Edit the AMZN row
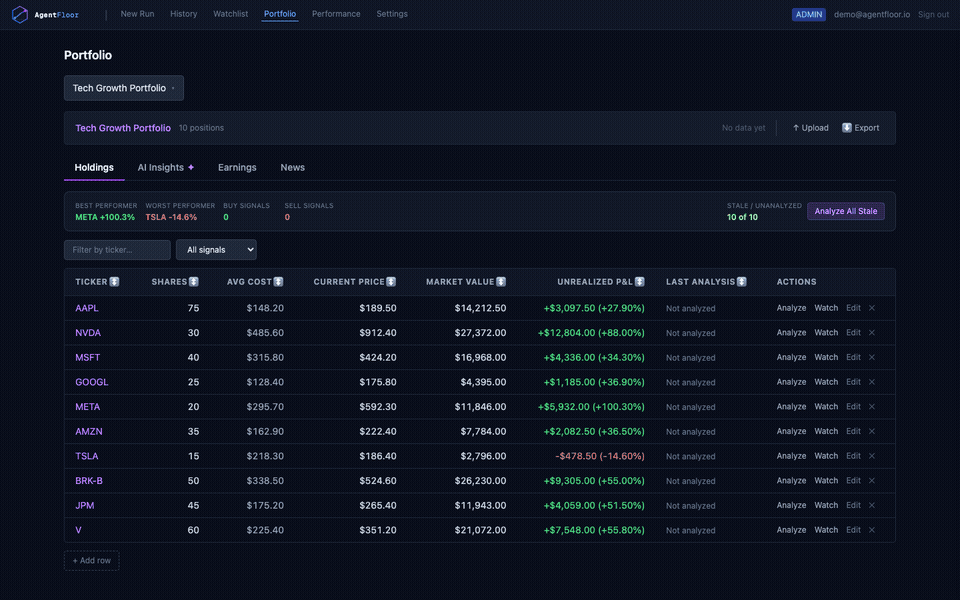Screen dimensions: 960x600 click(853, 431)
